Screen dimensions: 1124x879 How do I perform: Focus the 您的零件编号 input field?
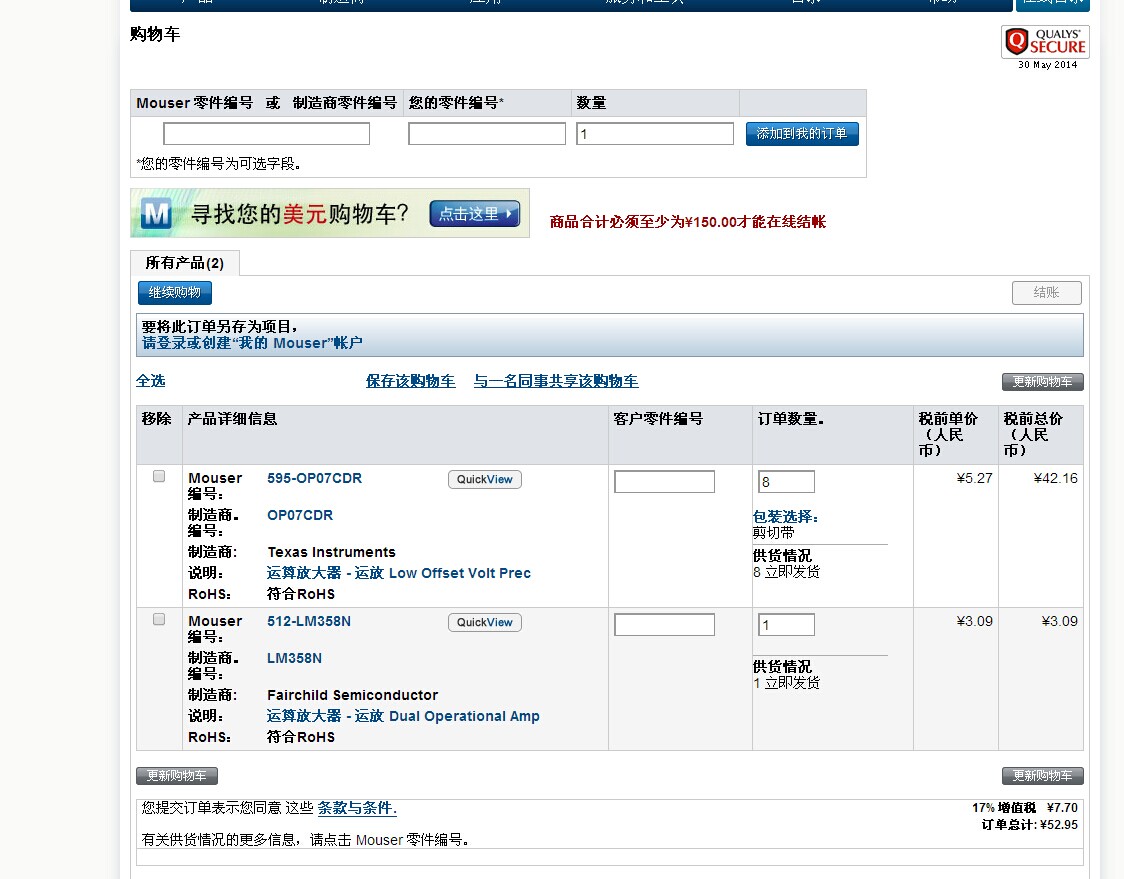point(487,133)
